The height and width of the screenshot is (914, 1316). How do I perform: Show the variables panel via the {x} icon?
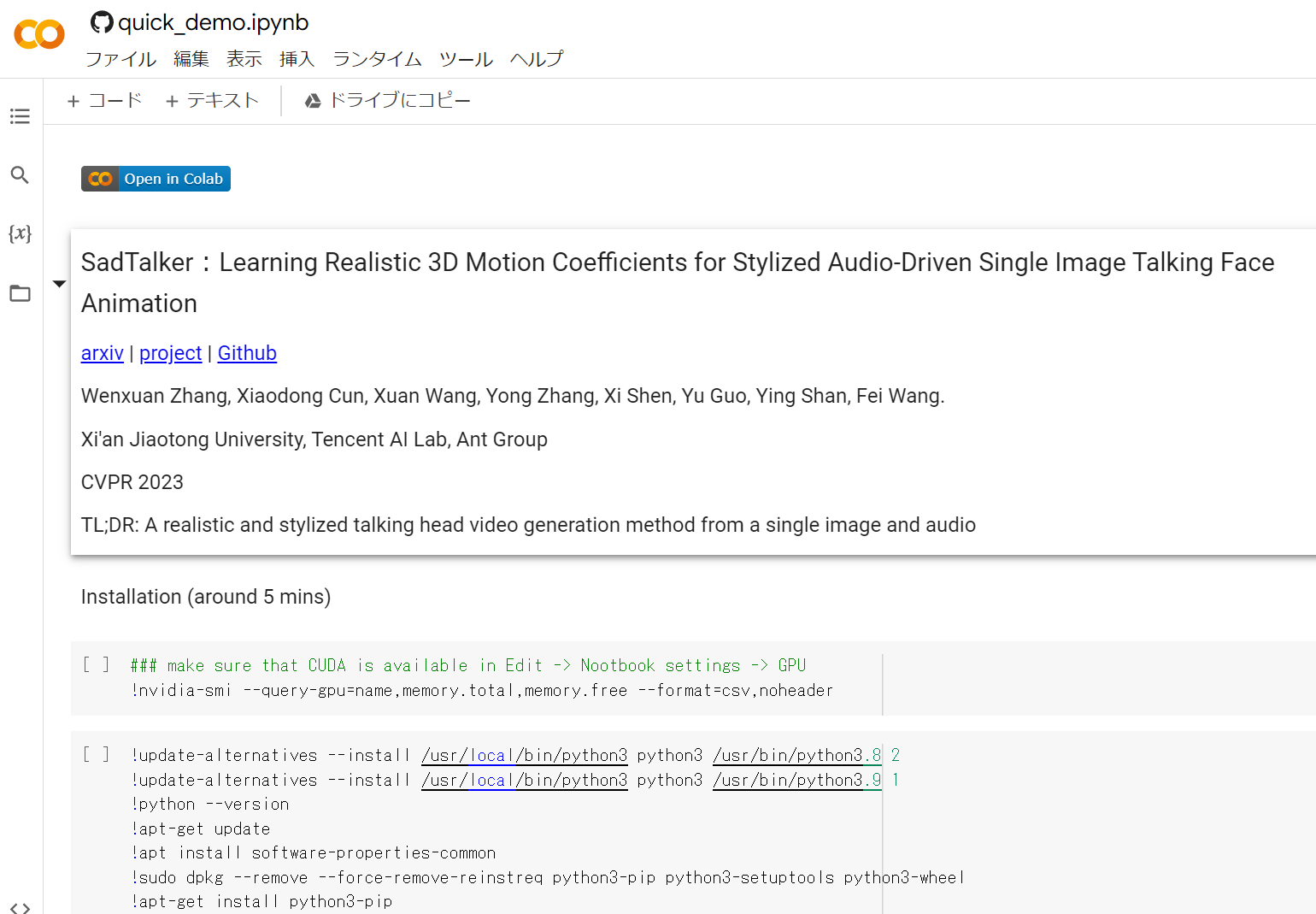pyautogui.click(x=20, y=233)
